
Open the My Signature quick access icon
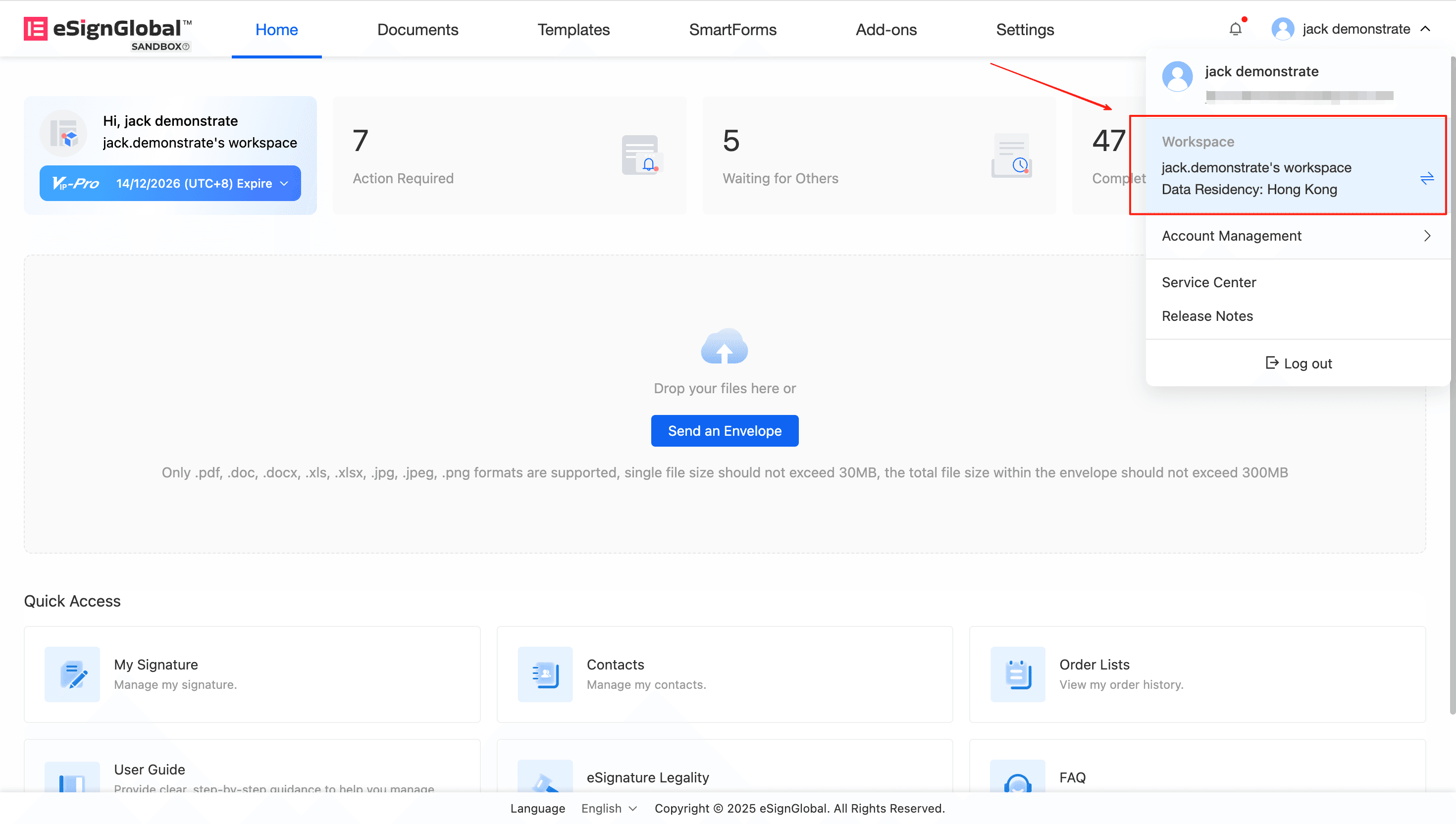pos(72,674)
